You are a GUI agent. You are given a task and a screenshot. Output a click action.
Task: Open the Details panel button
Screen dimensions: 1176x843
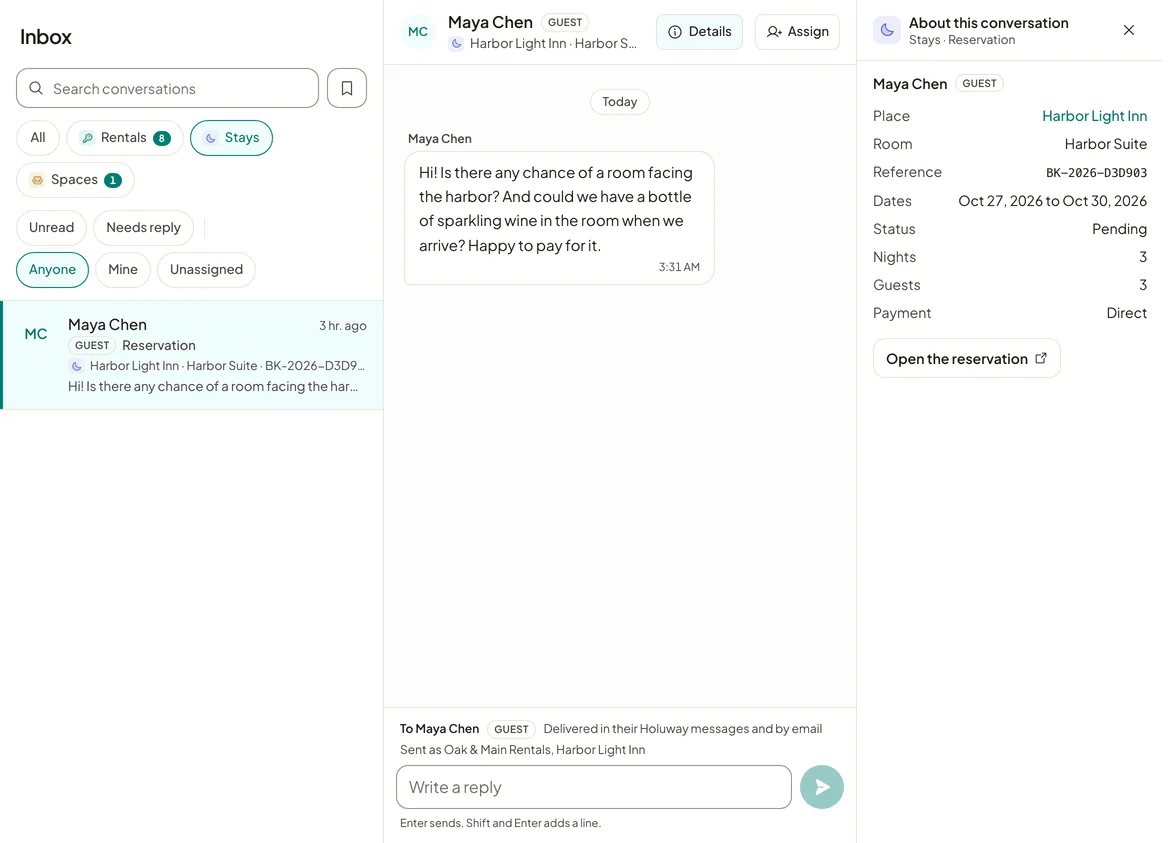(699, 32)
